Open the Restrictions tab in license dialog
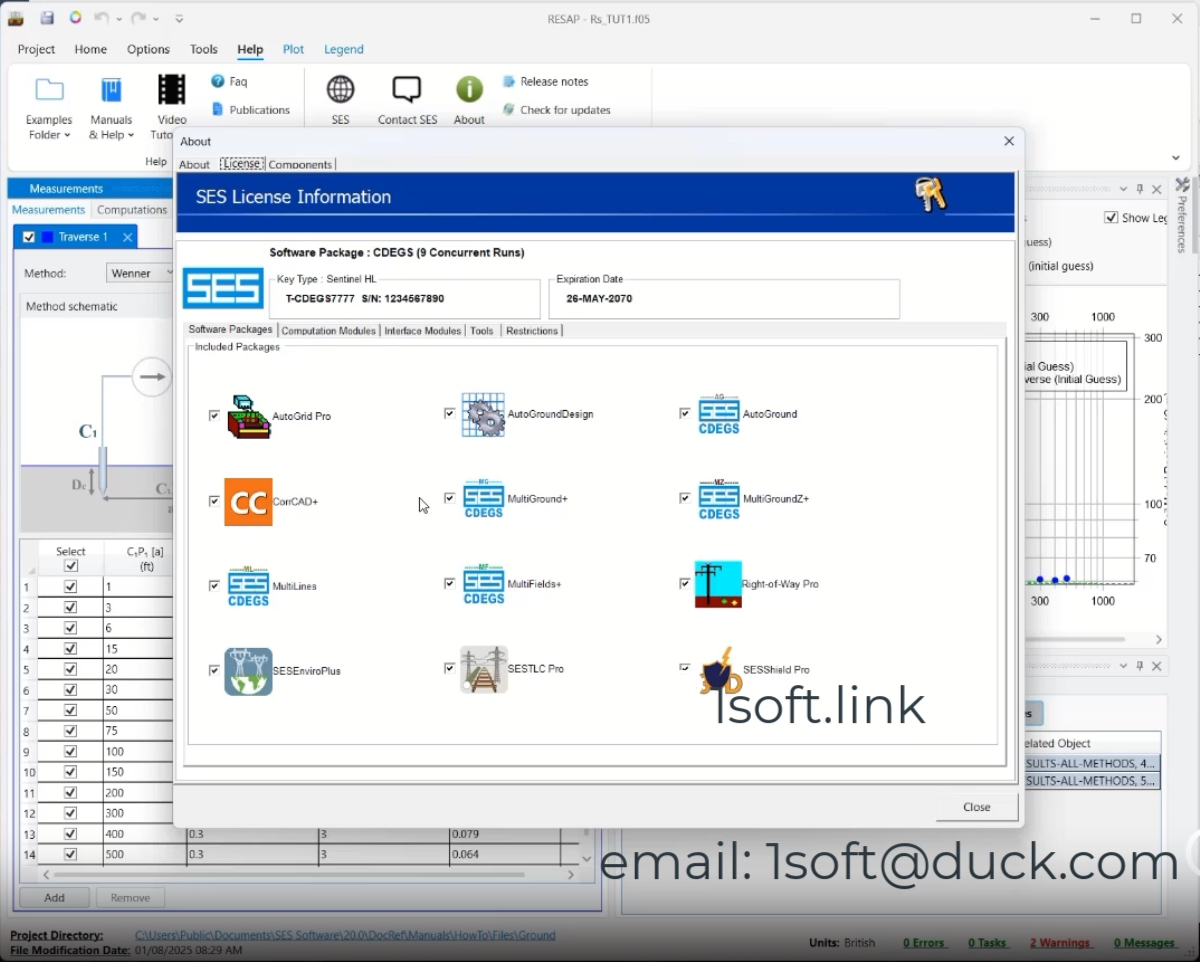Screen dimensions: 1200x962 [532, 330]
